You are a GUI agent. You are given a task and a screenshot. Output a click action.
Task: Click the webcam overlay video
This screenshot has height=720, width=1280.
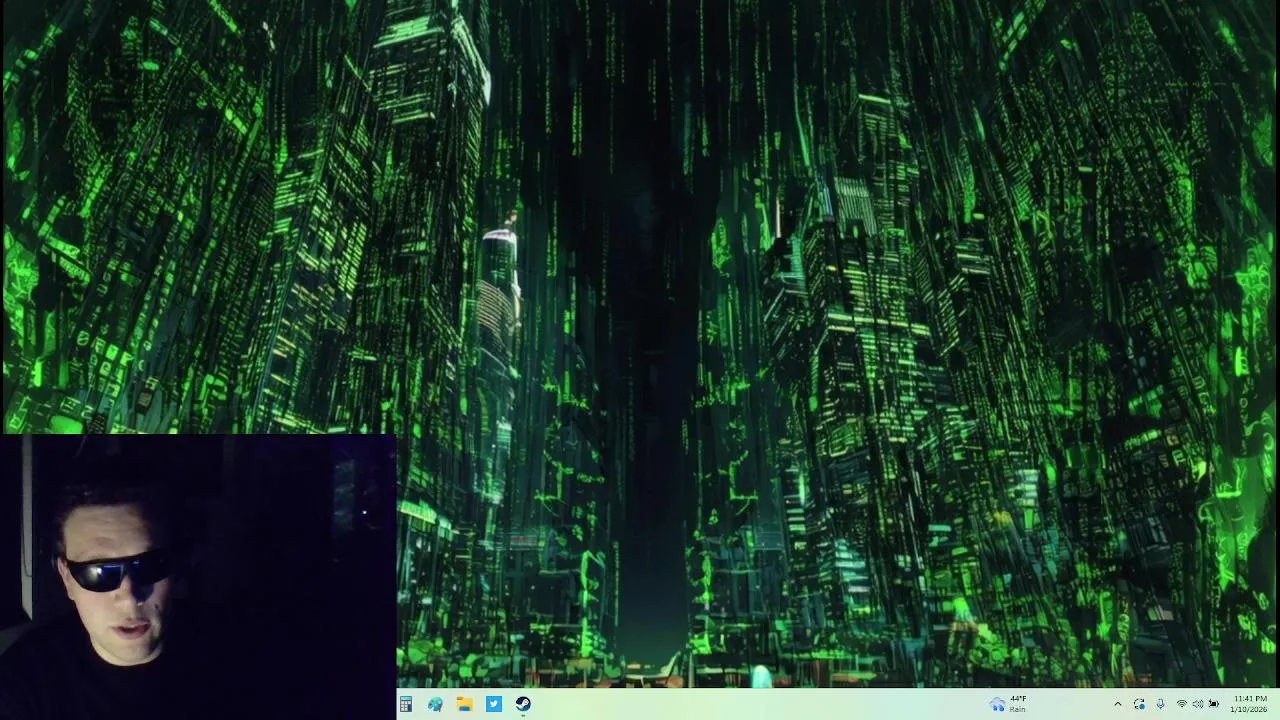198,577
